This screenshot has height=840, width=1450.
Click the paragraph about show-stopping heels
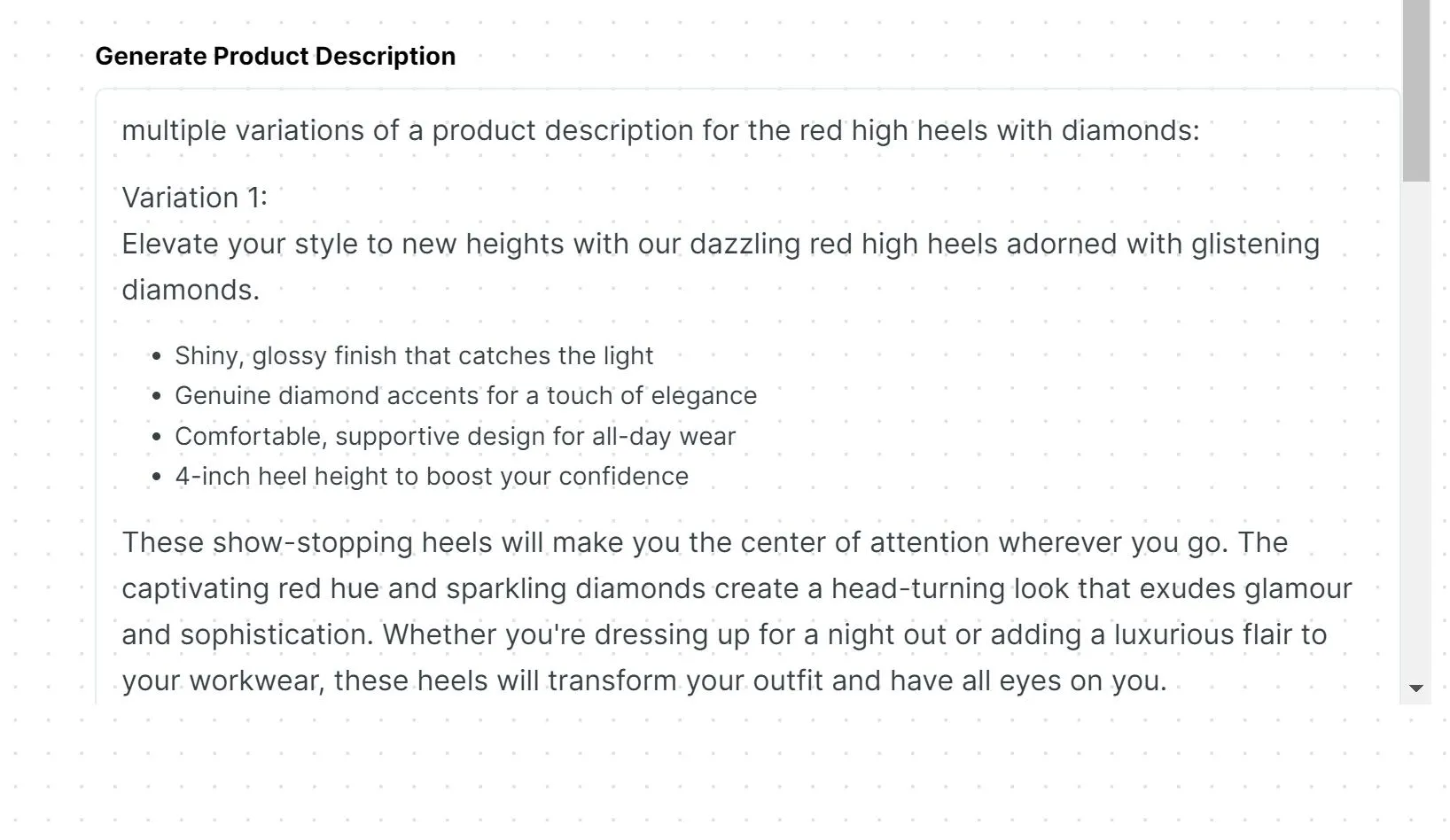pos(705,542)
